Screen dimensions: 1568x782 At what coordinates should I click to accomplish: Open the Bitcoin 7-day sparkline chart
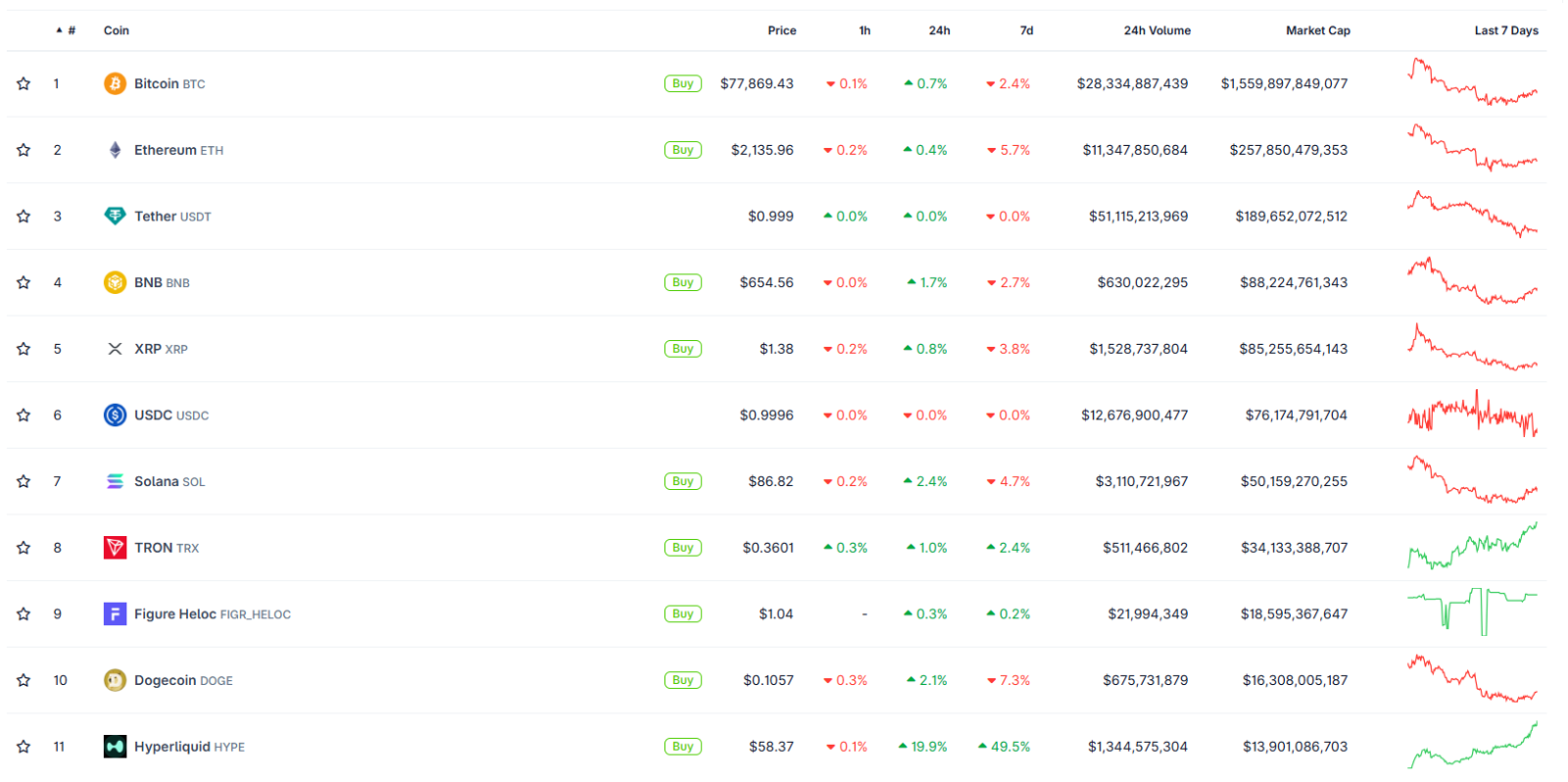pyautogui.click(x=1472, y=82)
